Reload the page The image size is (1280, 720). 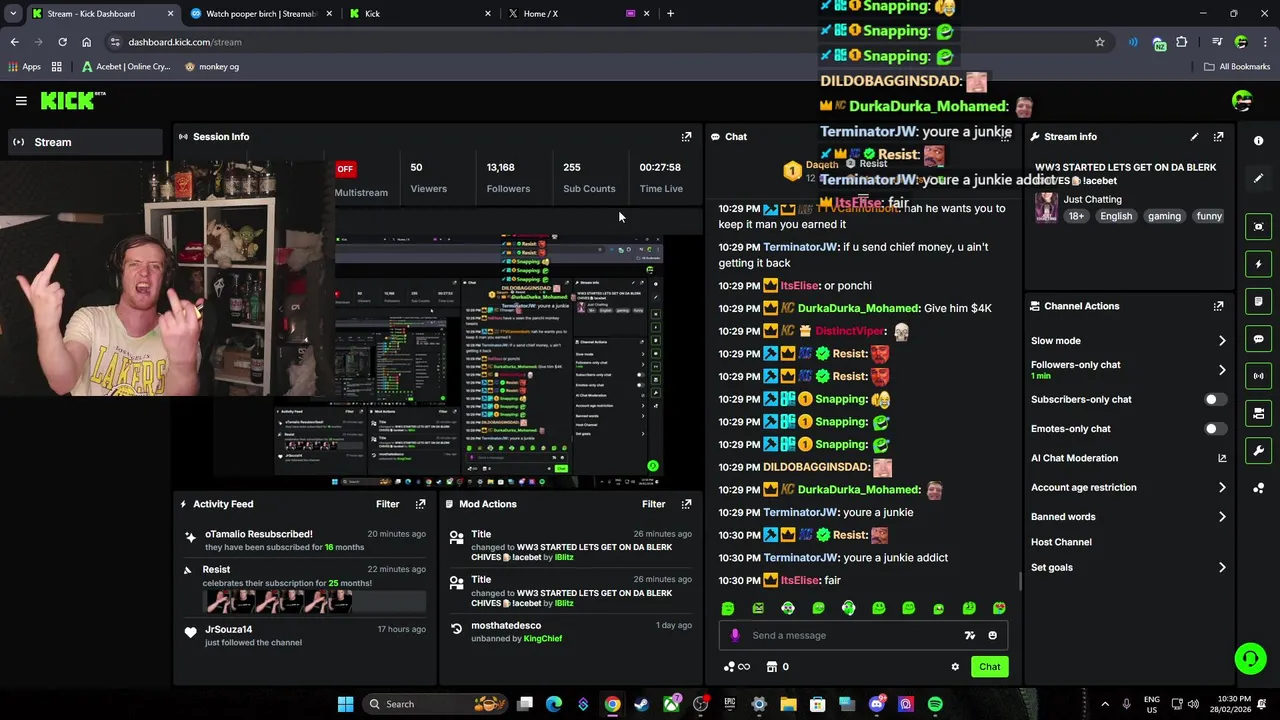pyautogui.click(x=62, y=42)
